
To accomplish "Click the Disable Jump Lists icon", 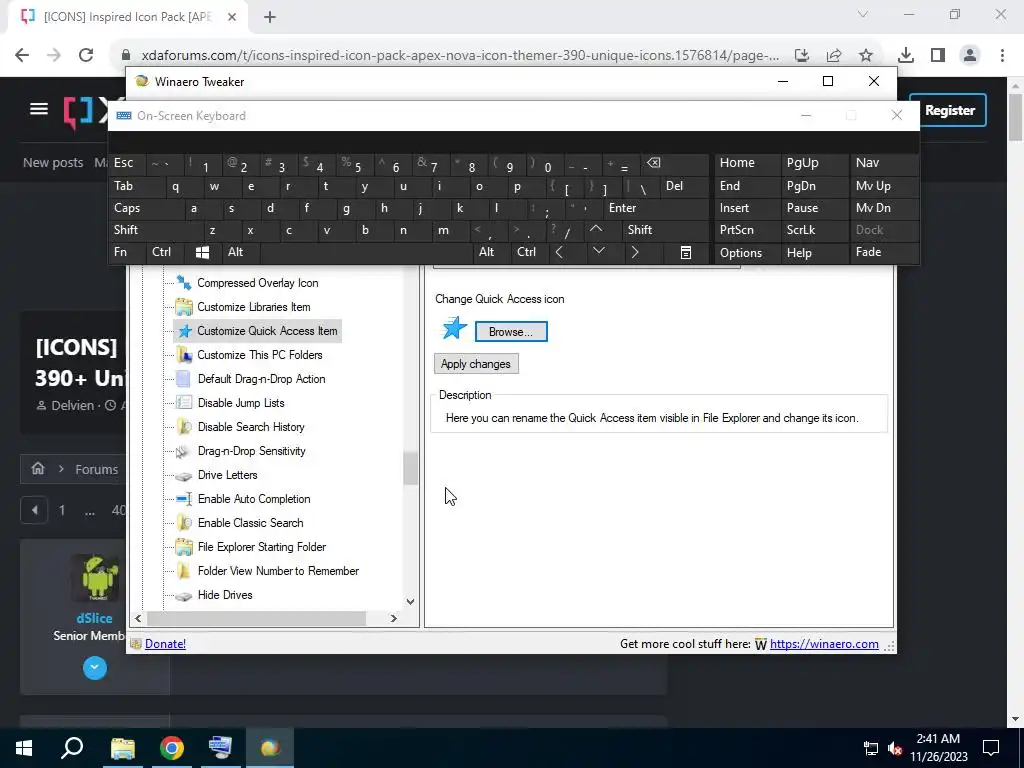I will (184, 403).
